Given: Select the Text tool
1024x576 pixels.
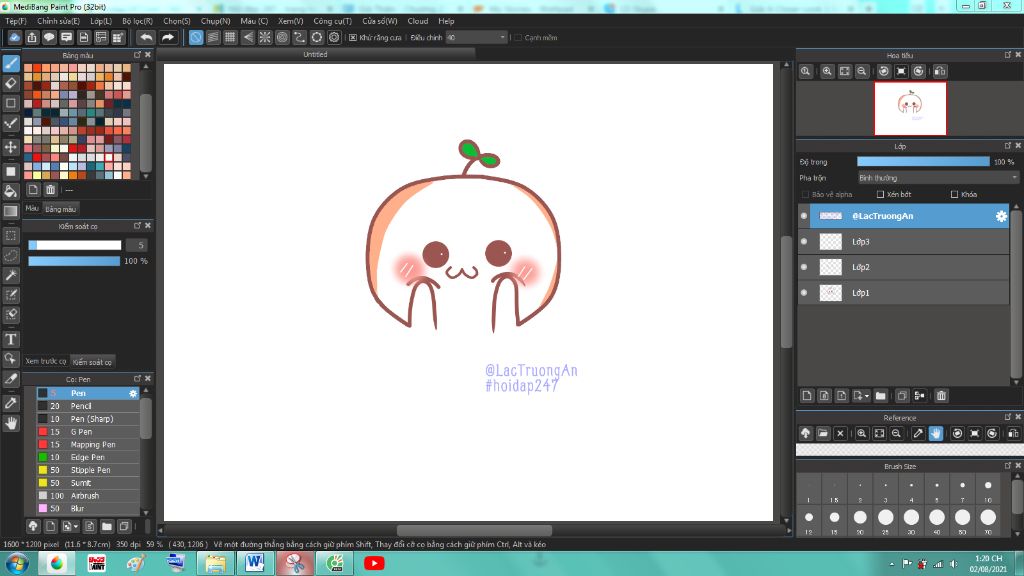Looking at the screenshot, I should [11, 339].
